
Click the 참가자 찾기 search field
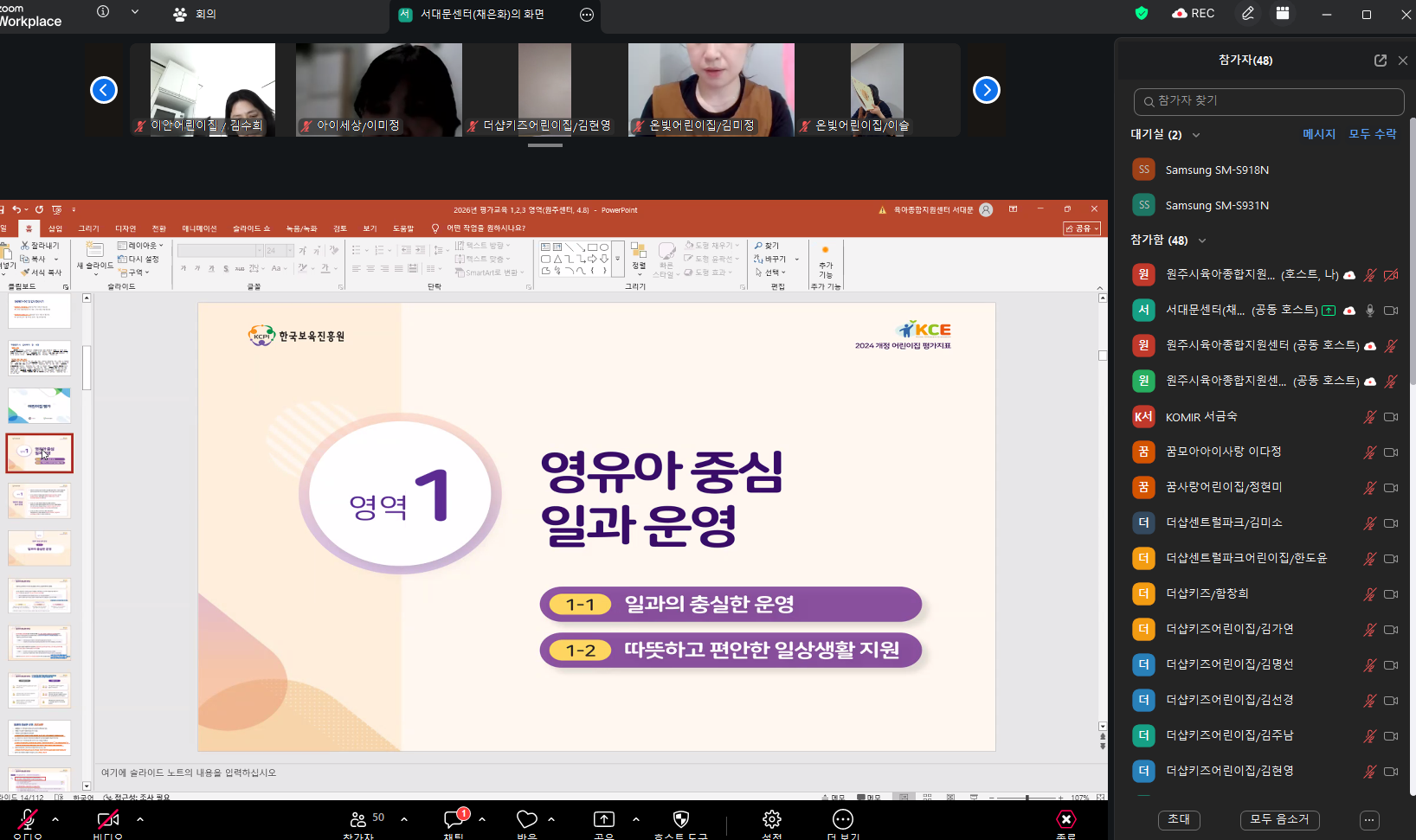(1268, 101)
